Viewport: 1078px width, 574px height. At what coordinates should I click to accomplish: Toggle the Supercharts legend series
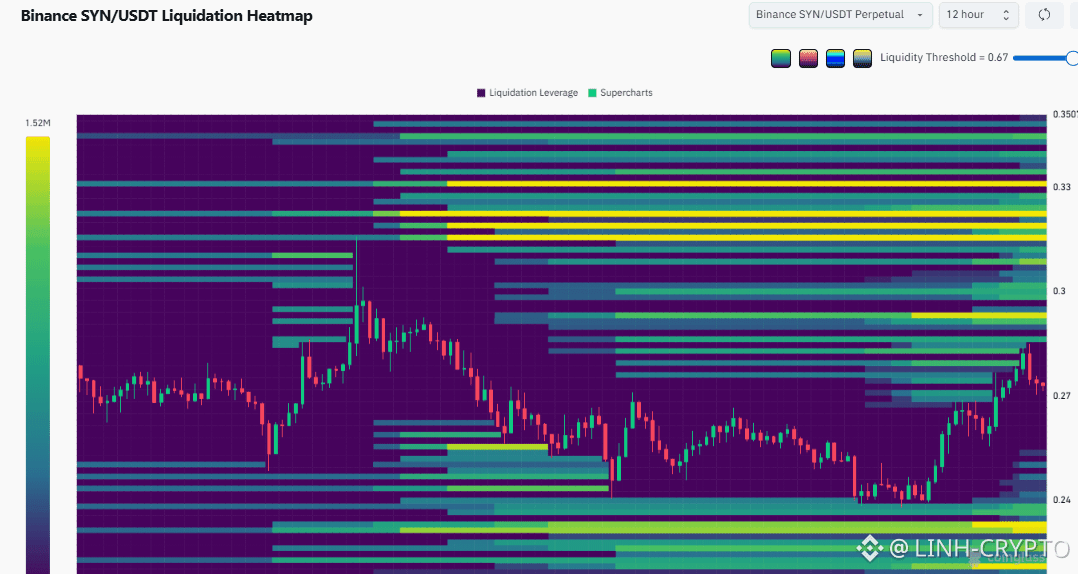pos(620,93)
